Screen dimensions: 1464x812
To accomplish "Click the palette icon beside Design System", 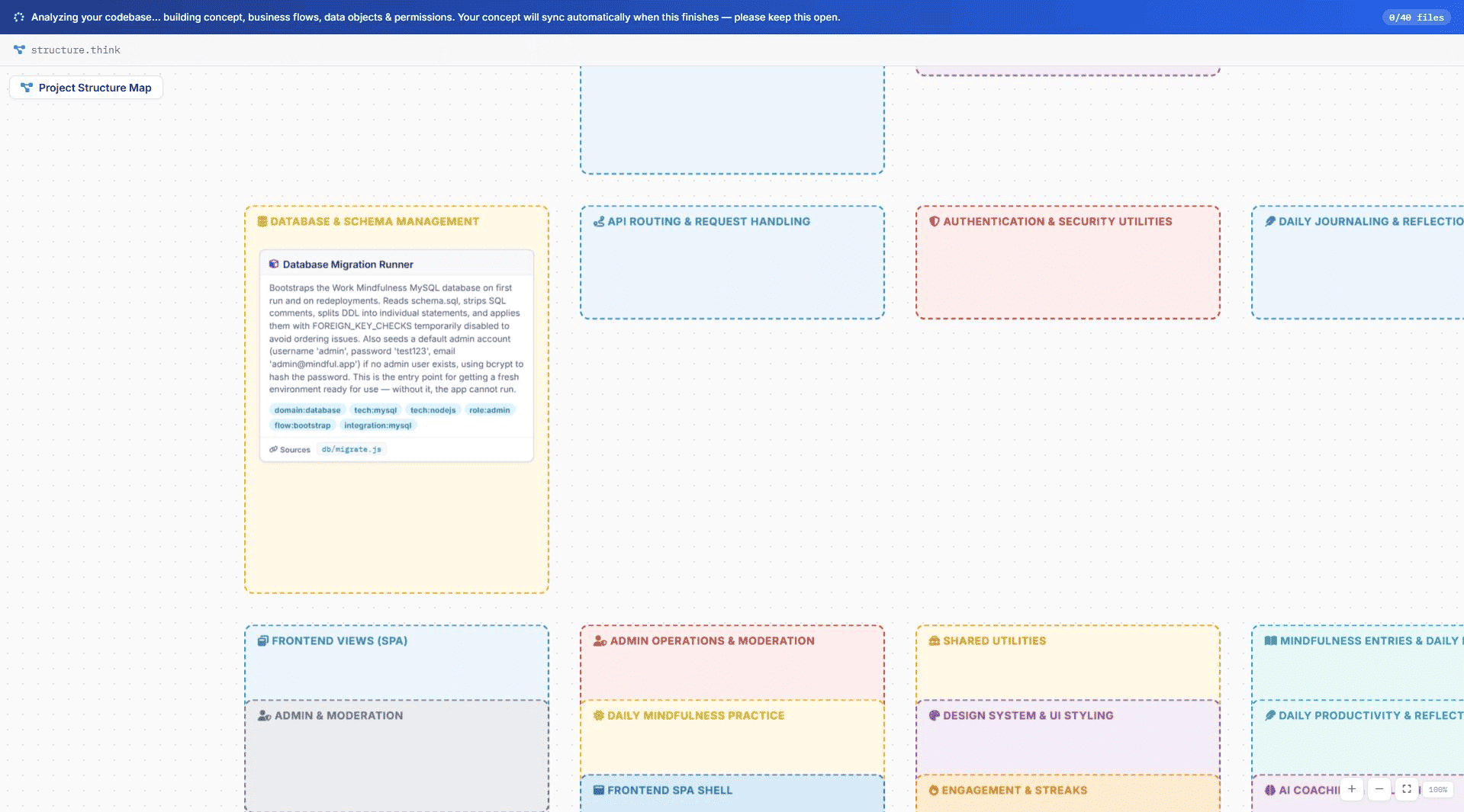I will tap(934, 715).
